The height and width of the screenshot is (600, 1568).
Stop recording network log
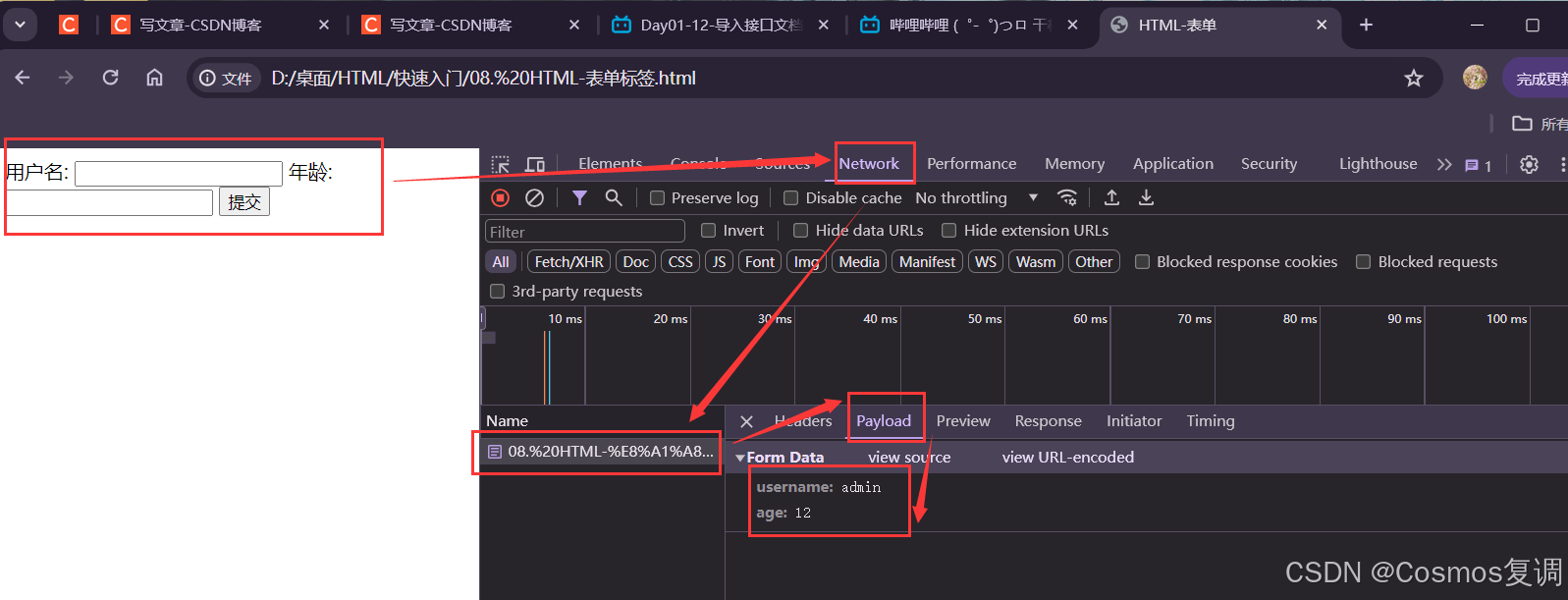pyautogui.click(x=501, y=197)
